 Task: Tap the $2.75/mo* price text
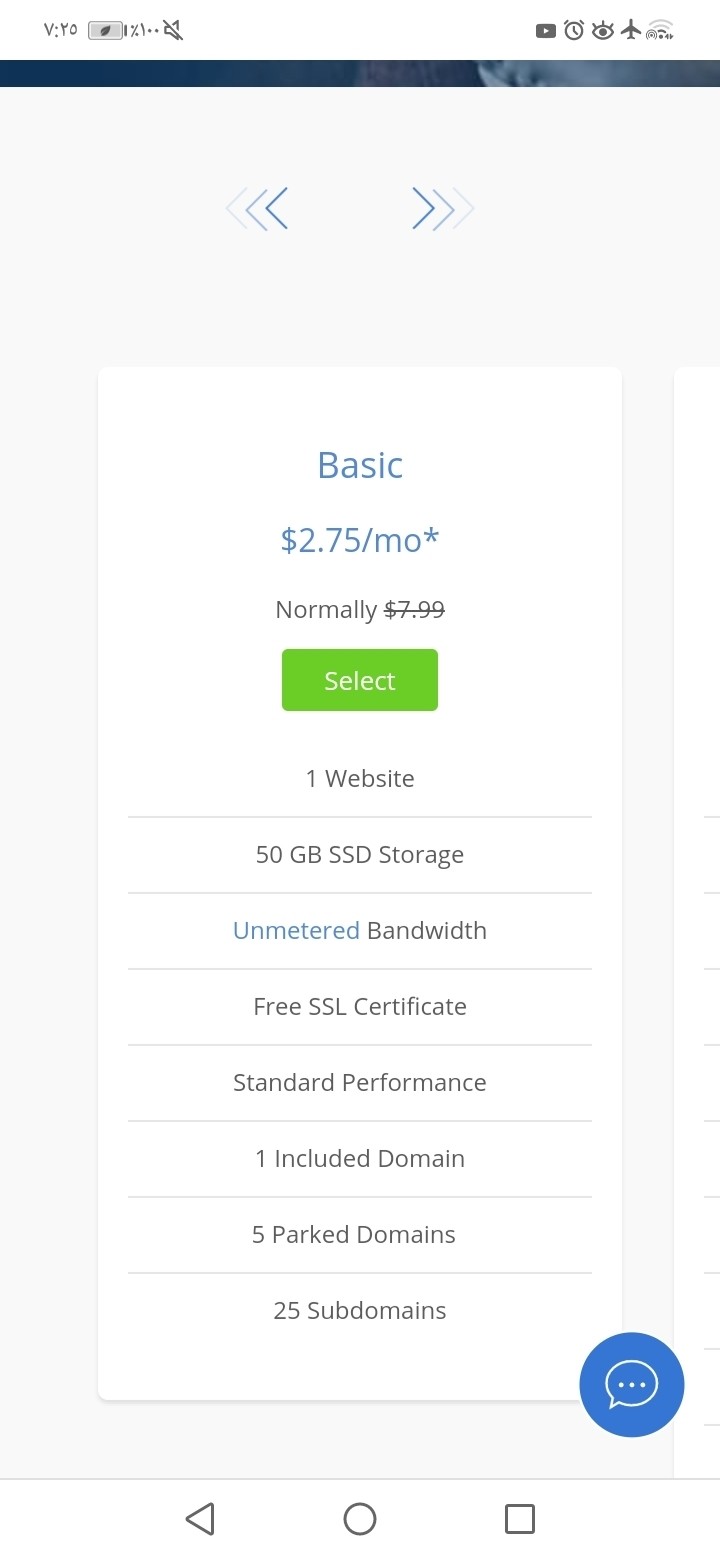pyautogui.click(x=360, y=540)
